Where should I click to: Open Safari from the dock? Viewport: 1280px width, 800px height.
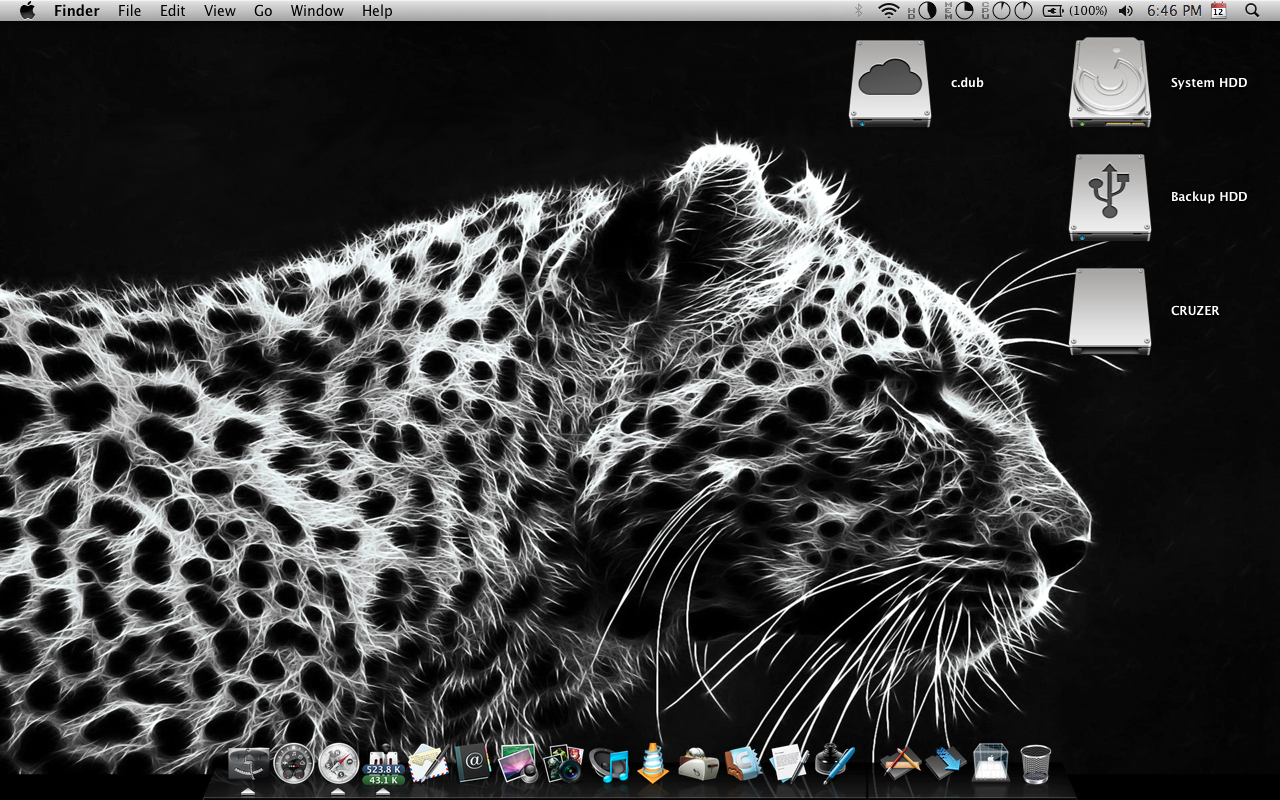tap(338, 764)
